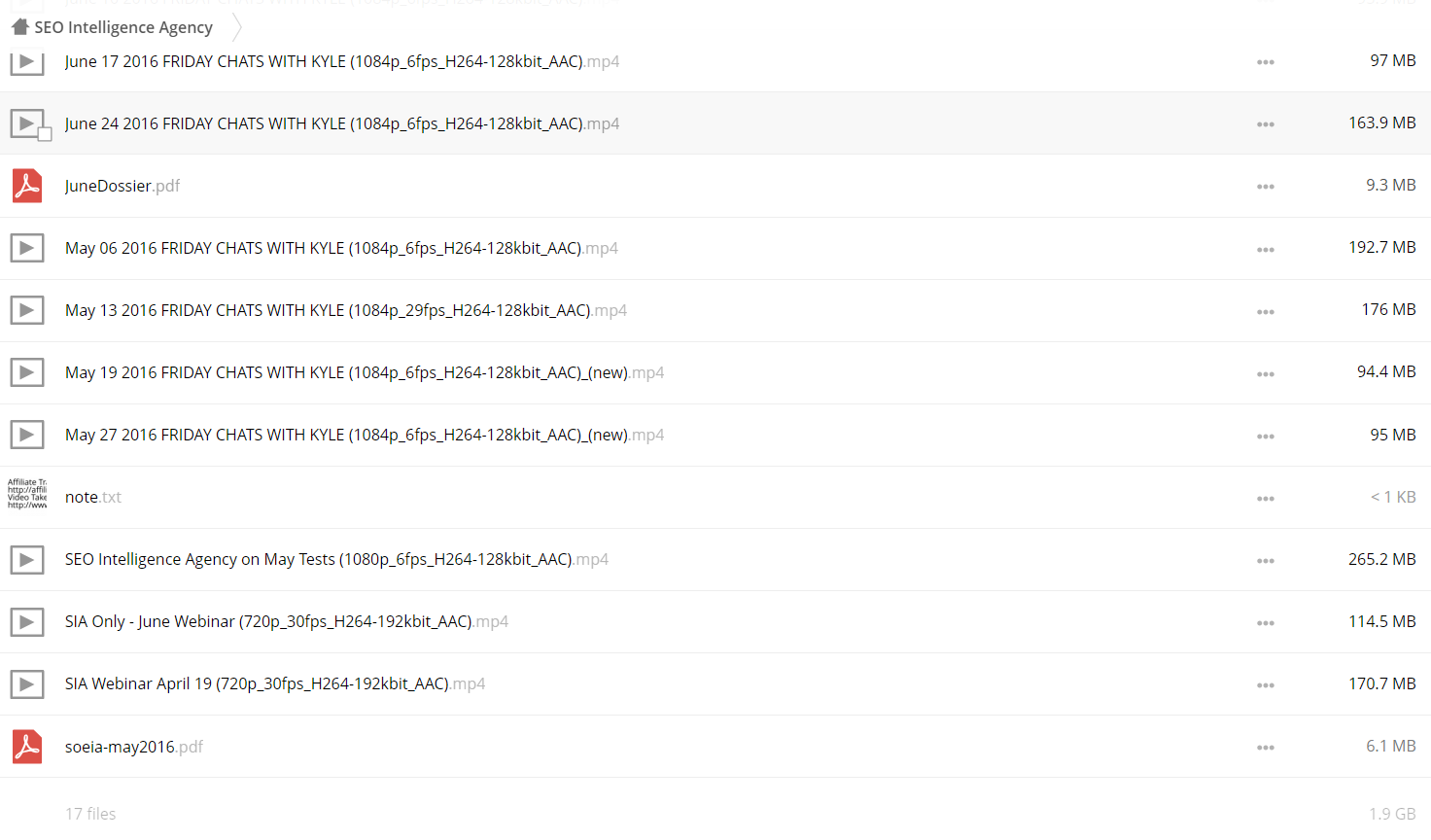
Task: Click the SIA Webinar April 19 video icon
Action: [x=27, y=684]
